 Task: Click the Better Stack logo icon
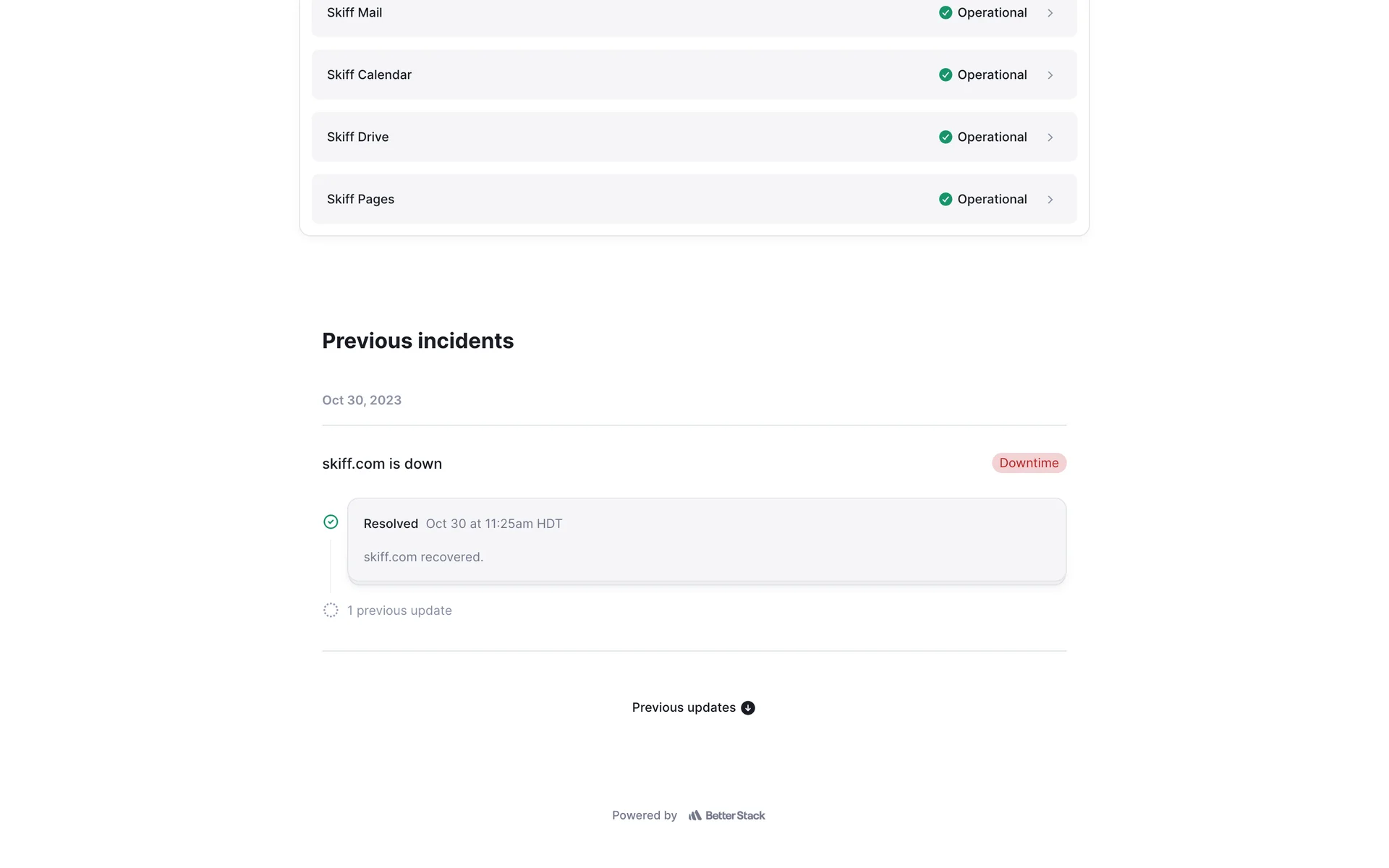point(695,815)
